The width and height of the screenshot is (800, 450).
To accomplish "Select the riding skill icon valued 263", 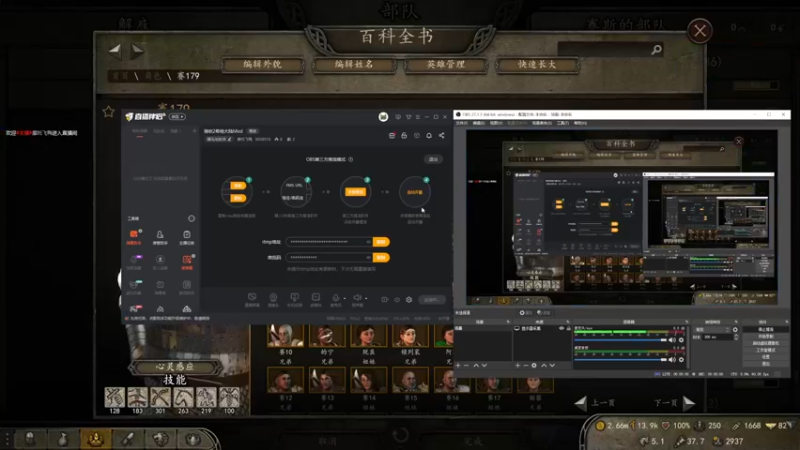I will pos(183,397).
